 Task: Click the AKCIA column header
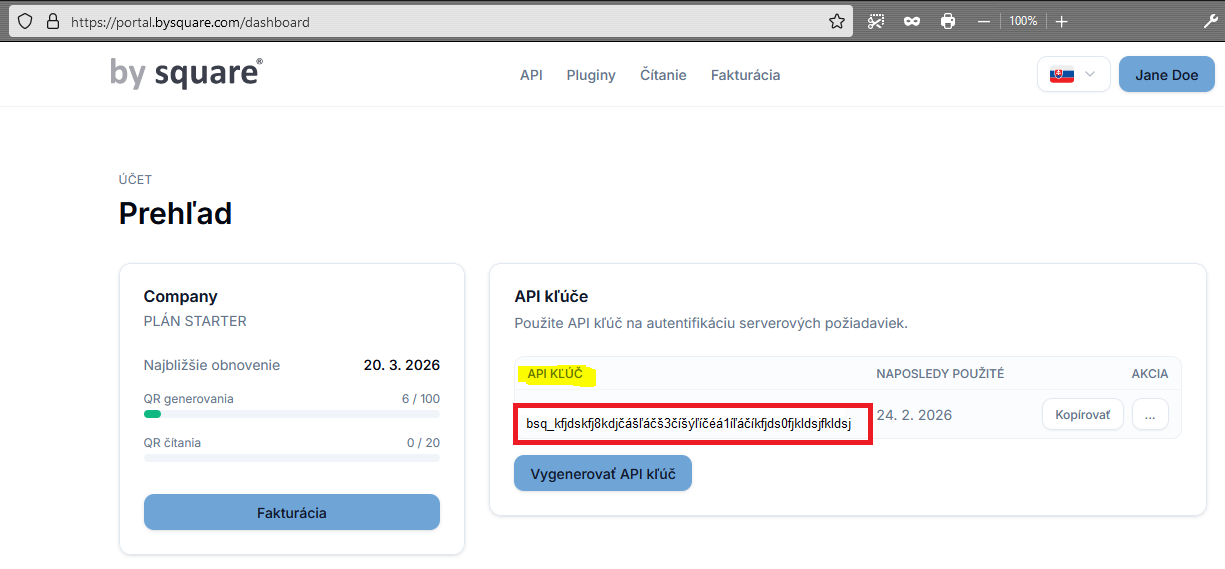tap(1150, 374)
